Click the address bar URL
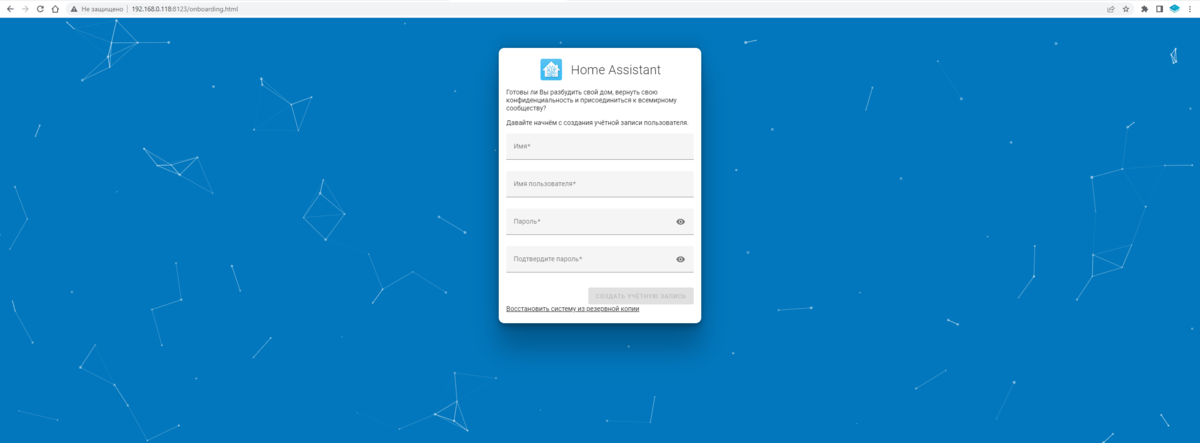The image size is (1200, 443). click(x=185, y=9)
